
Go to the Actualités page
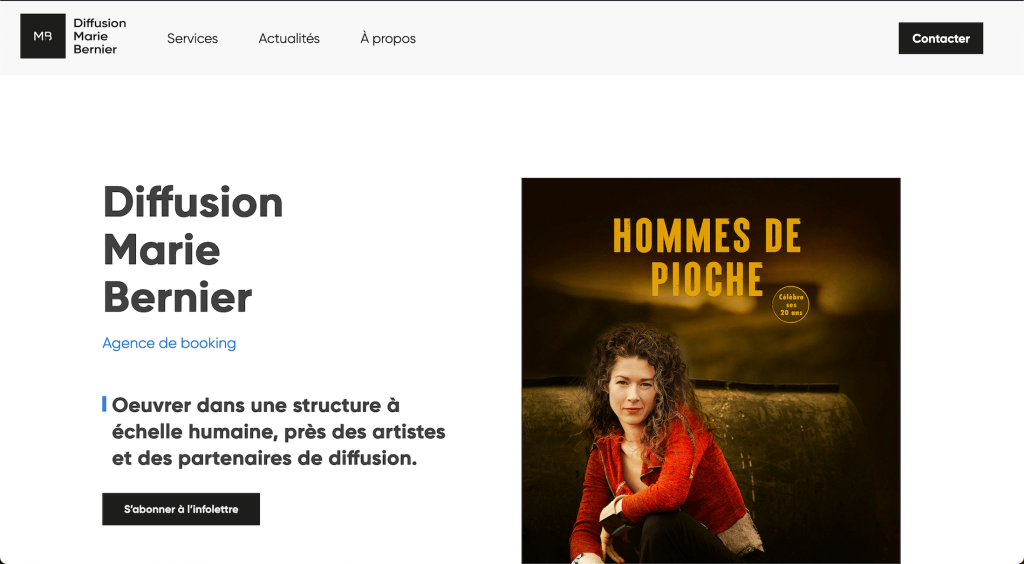pyautogui.click(x=289, y=39)
